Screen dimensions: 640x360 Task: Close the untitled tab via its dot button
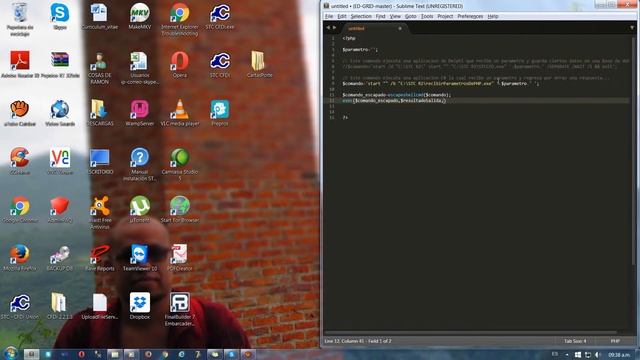click(400, 28)
